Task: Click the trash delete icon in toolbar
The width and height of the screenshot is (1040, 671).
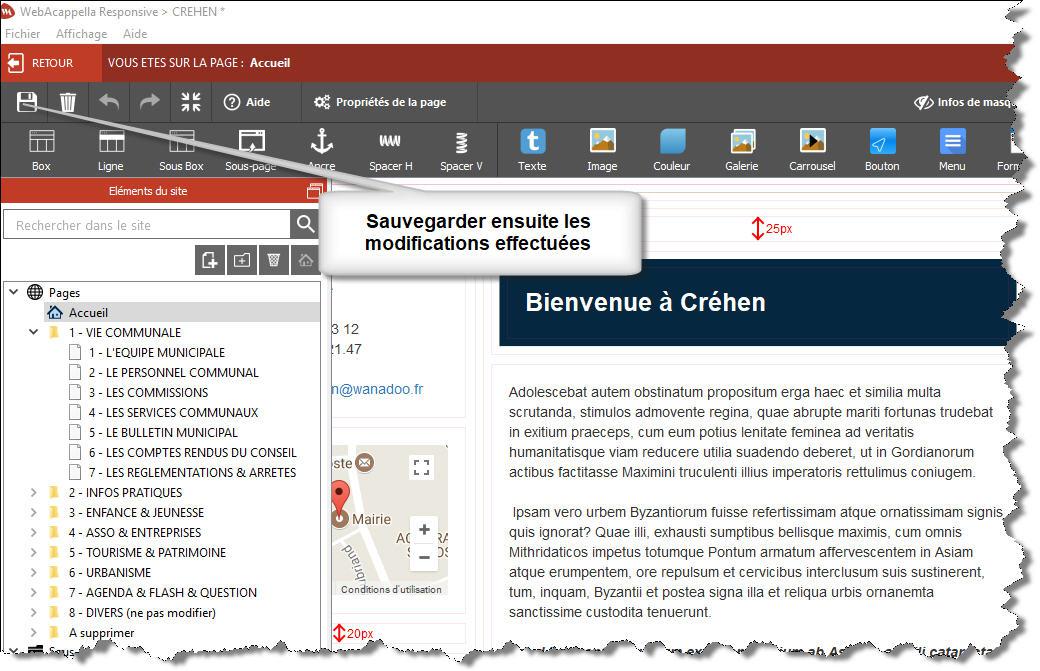Action: pyautogui.click(x=68, y=102)
